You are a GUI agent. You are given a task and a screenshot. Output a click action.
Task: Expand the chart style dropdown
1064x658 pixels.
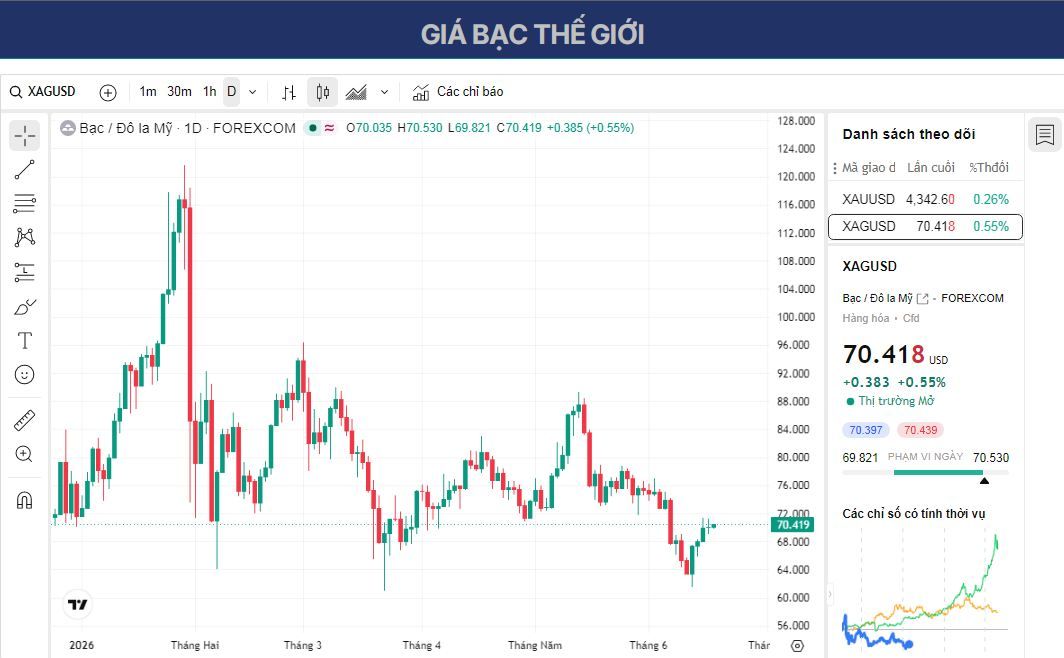click(384, 92)
